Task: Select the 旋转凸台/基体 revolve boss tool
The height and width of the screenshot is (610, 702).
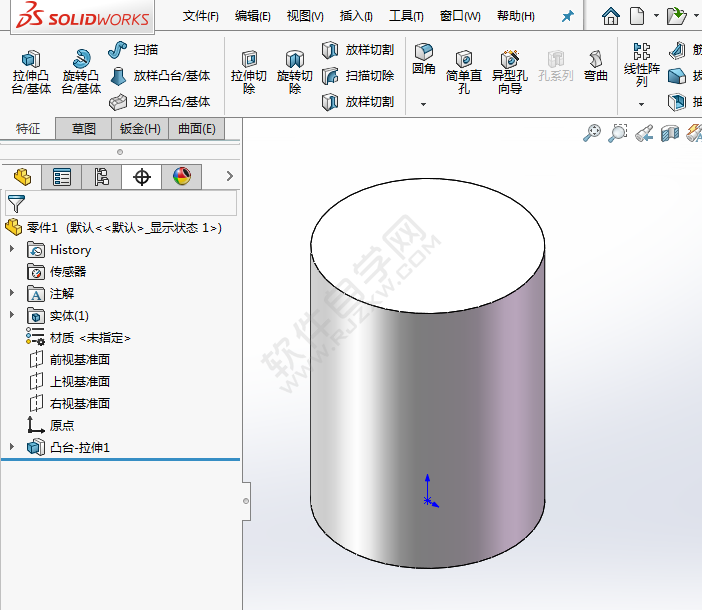Action: (81, 73)
